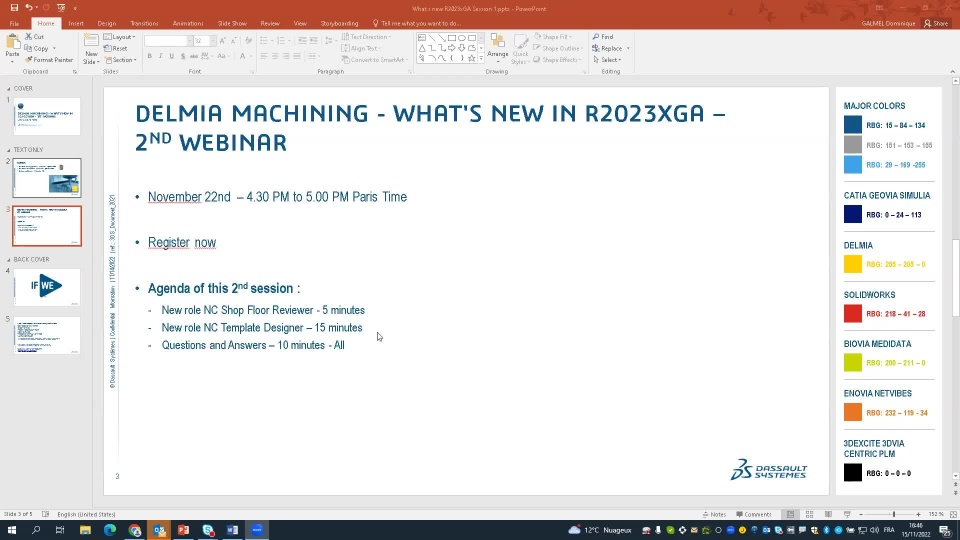Reset slide layout with Reset button
Screen dimensions: 960x540
(x=116, y=48)
